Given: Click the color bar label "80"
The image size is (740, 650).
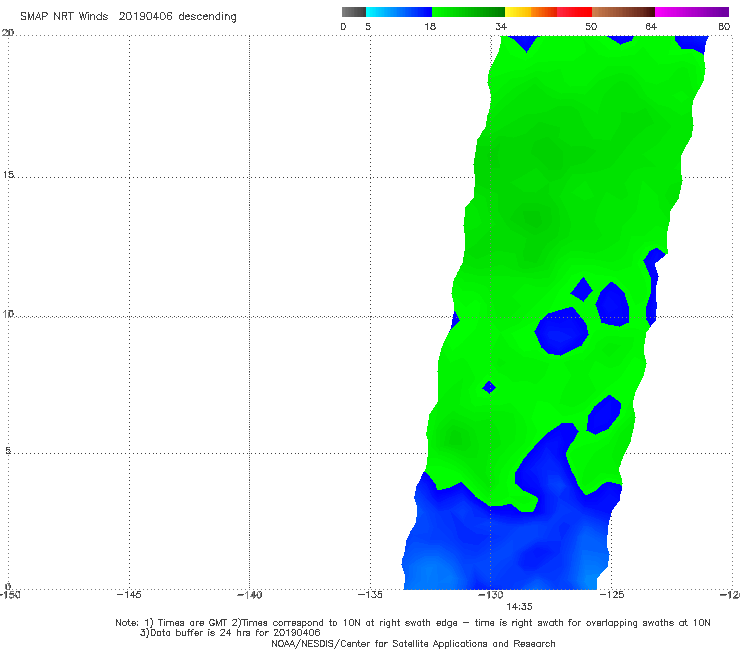Looking at the screenshot, I should [724, 27].
